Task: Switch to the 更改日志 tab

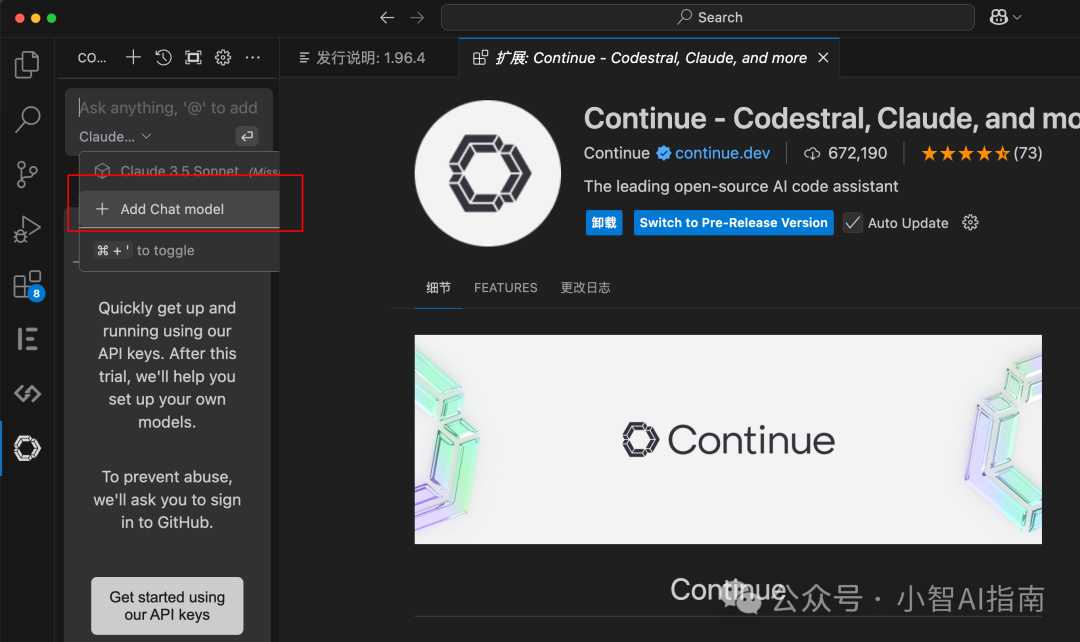Action: pos(585,288)
